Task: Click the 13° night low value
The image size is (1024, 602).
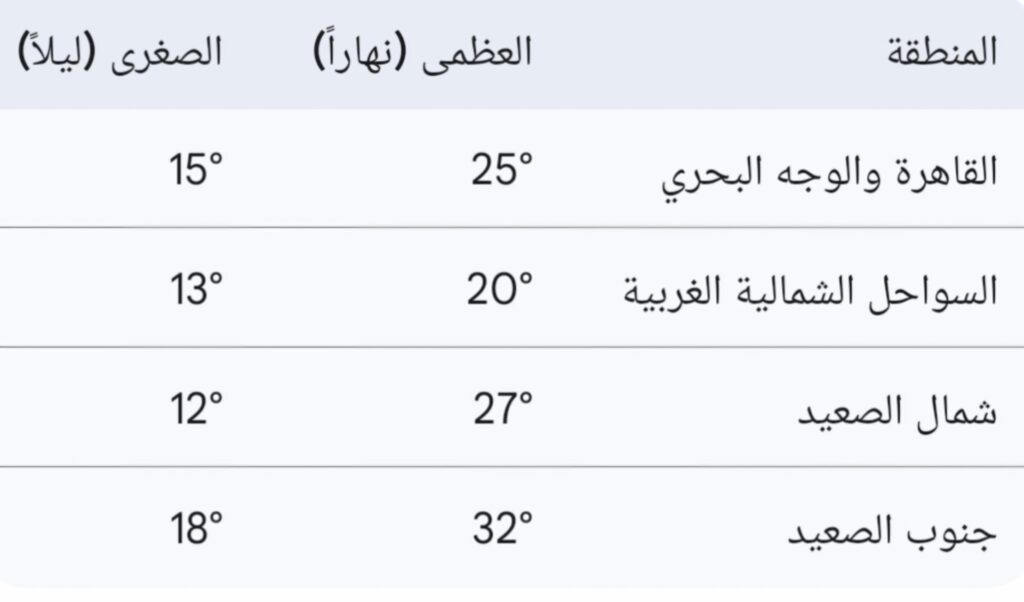Action: click(x=195, y=291)
